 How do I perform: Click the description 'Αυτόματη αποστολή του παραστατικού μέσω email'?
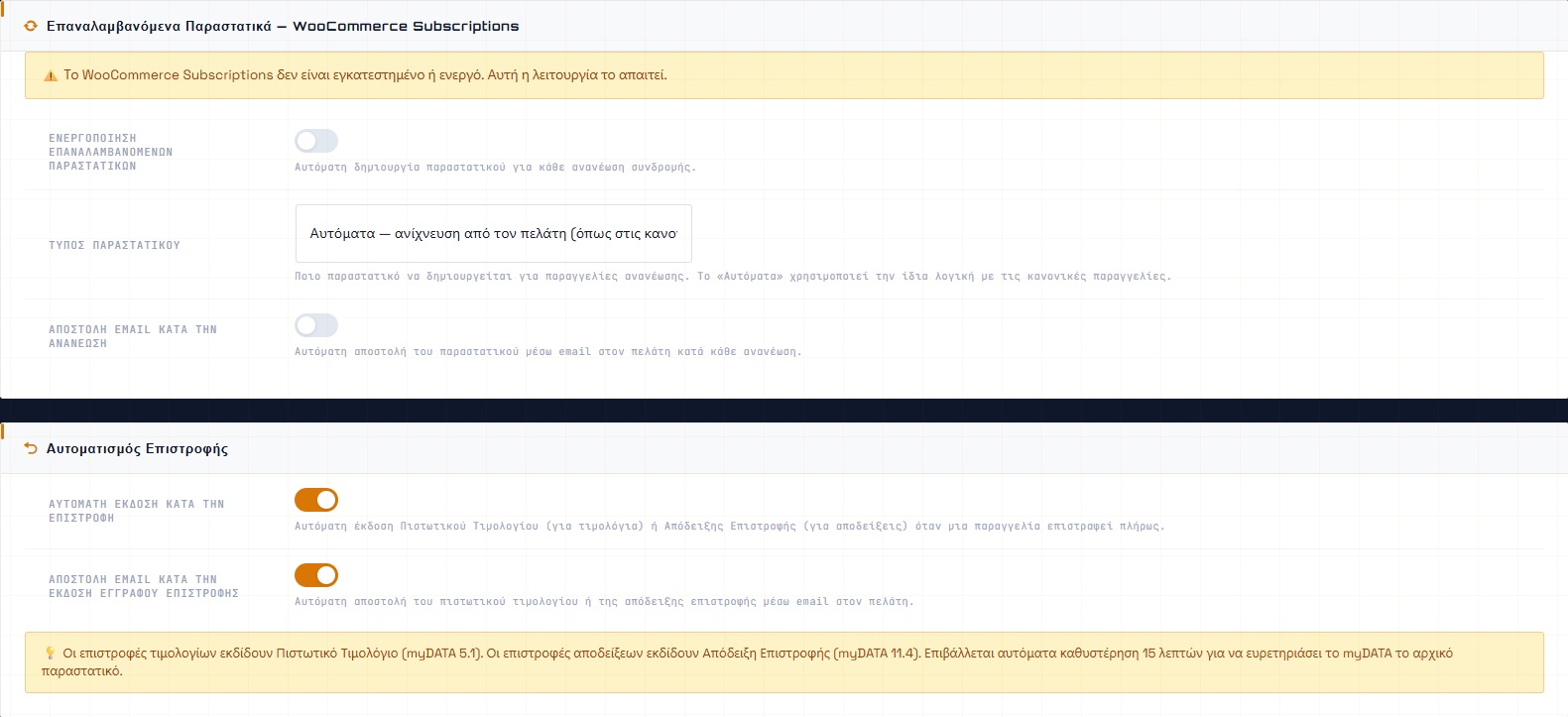pyautogui.click(x=548, y=352)
